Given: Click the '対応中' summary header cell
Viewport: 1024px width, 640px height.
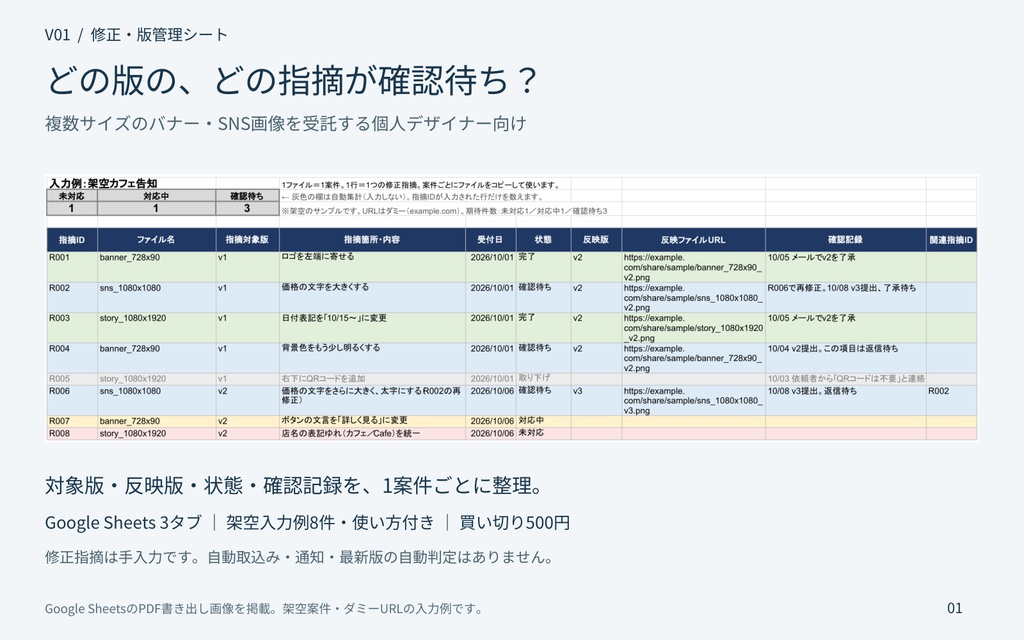Looking at the screenshot, I should pyautogui.click(x=156, y=196).
